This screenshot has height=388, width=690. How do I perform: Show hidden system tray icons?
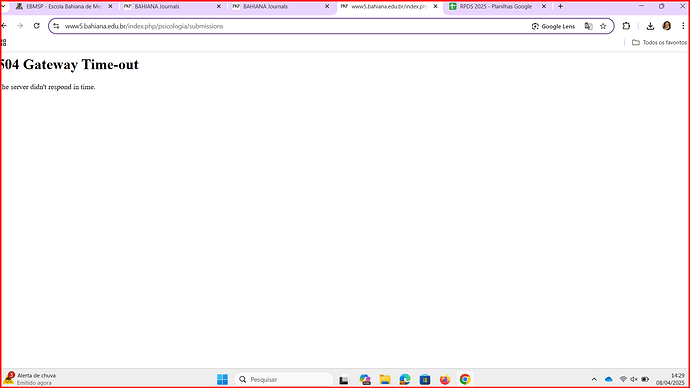[594, 379]
